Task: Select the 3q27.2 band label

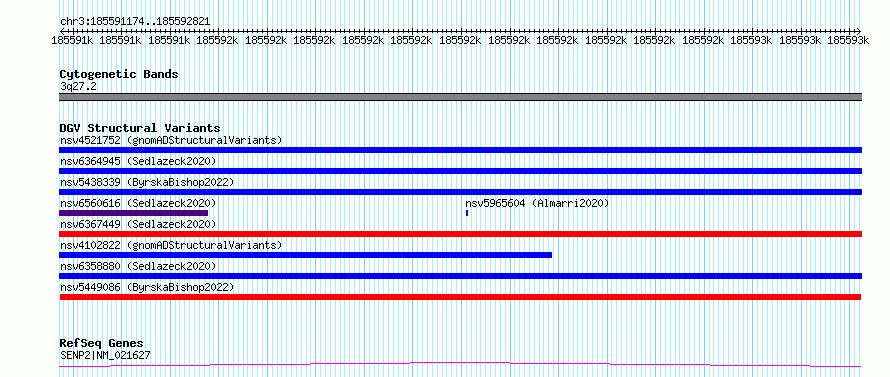Action: [x=78, y=86]
